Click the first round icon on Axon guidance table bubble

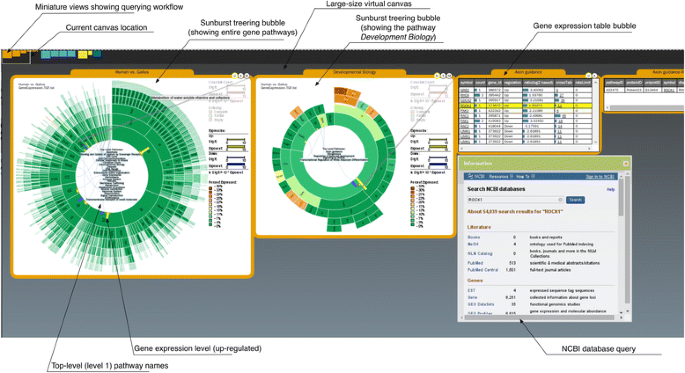click(x=588, y=76)
